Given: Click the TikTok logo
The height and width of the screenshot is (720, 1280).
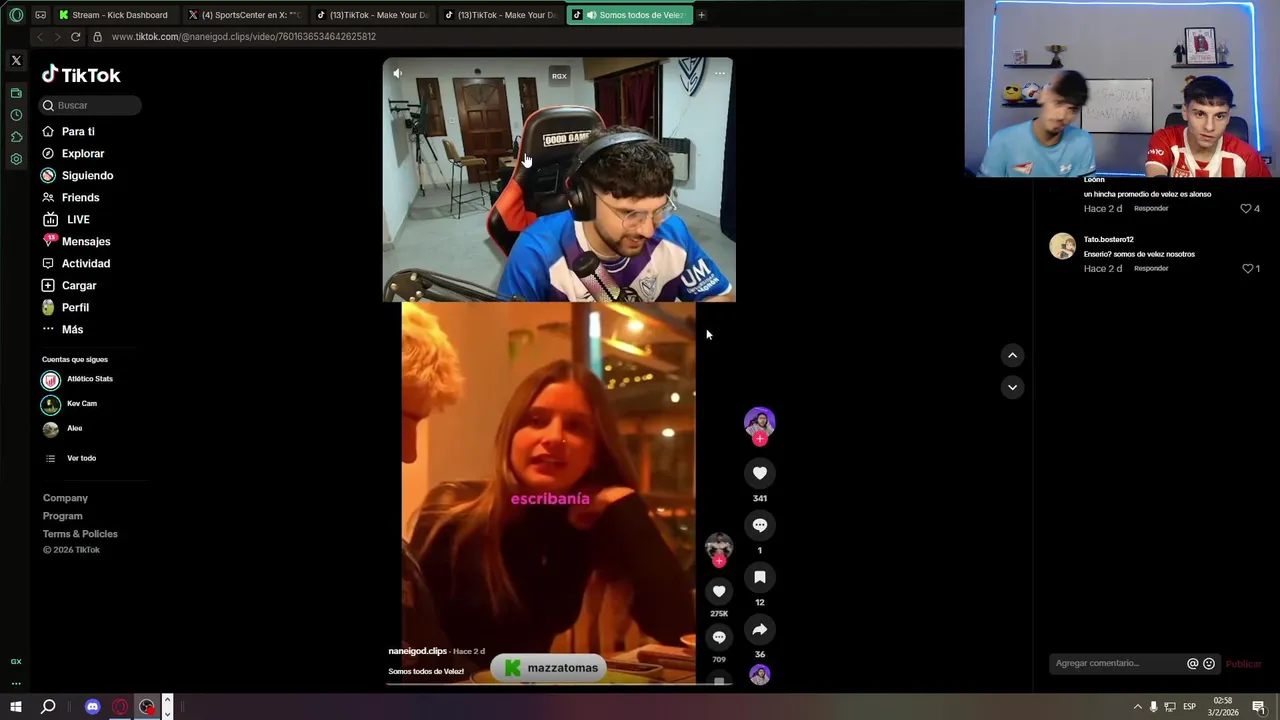Looking at the screenshot, I should coord(81,75).
